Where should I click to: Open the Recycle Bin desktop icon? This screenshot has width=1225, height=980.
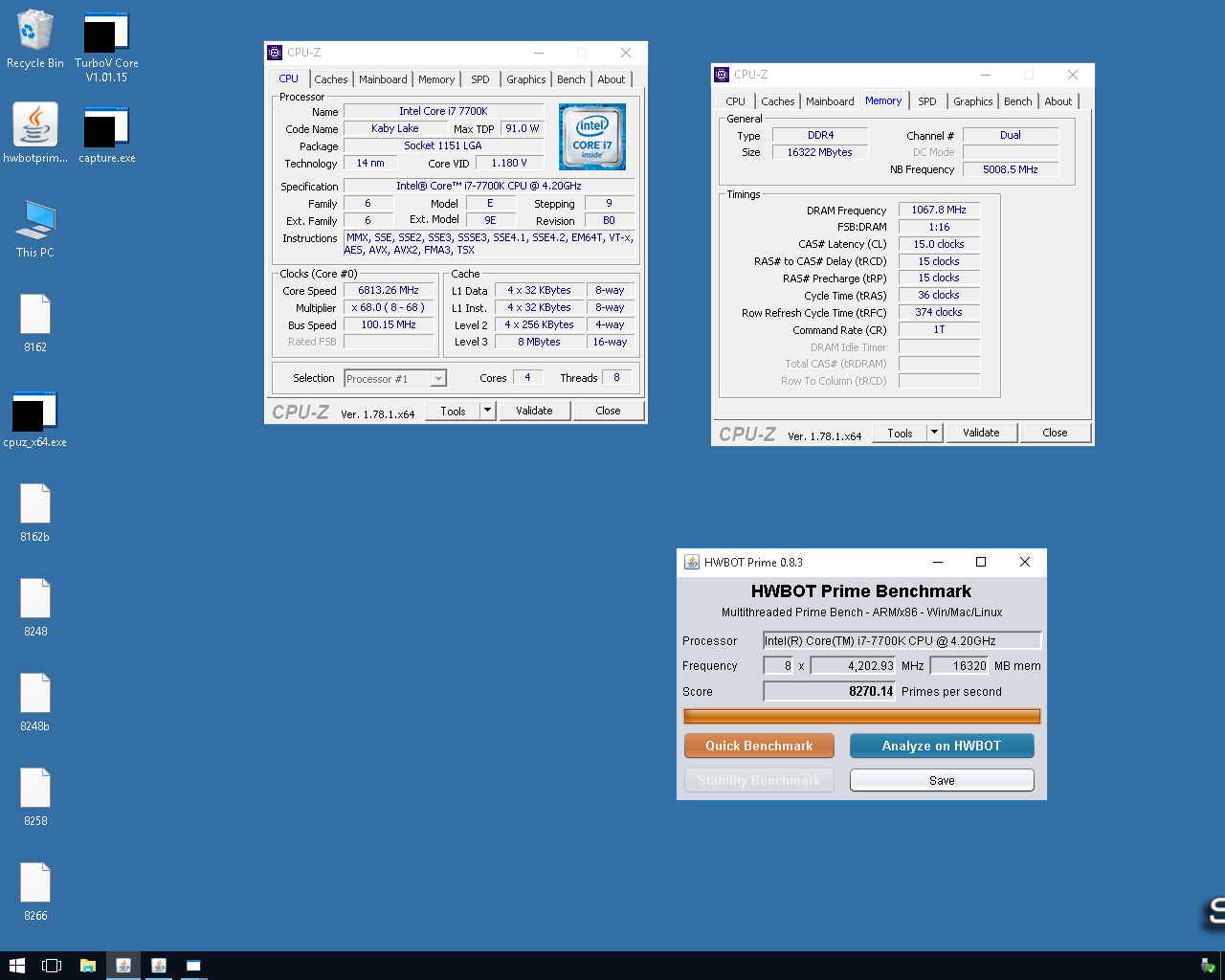pyautogui.click(x=34, y=40)
